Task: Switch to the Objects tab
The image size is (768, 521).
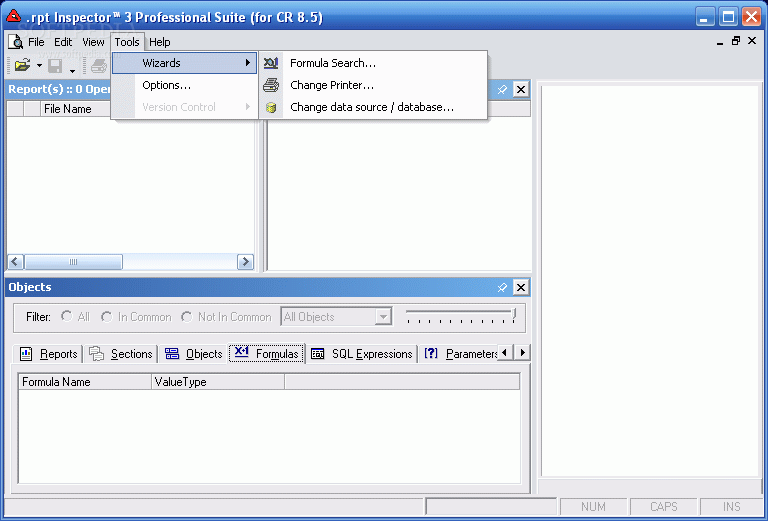Action: (x=193, y=354)
